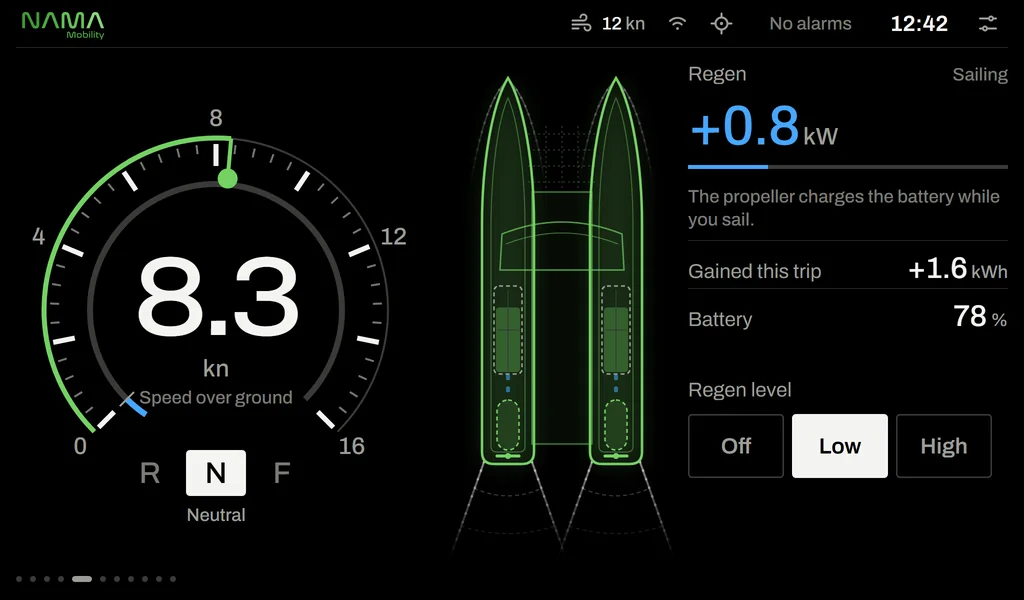This screenshot has height=600, width=1024.
Task: Click the +0.8 kW regen value
Action: click(763, 126)
